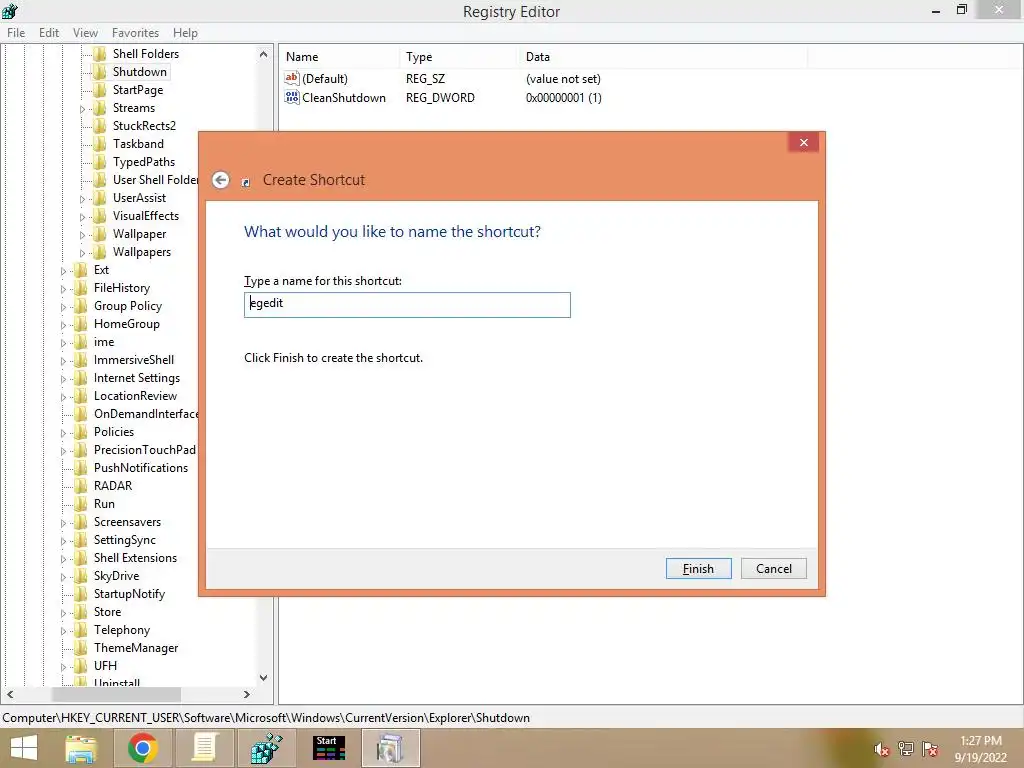Click the back arrow in Create Shortcut dialog
Image resolution: width=1024 pixels, height=768 pixels.
click(x=221, y=180)
